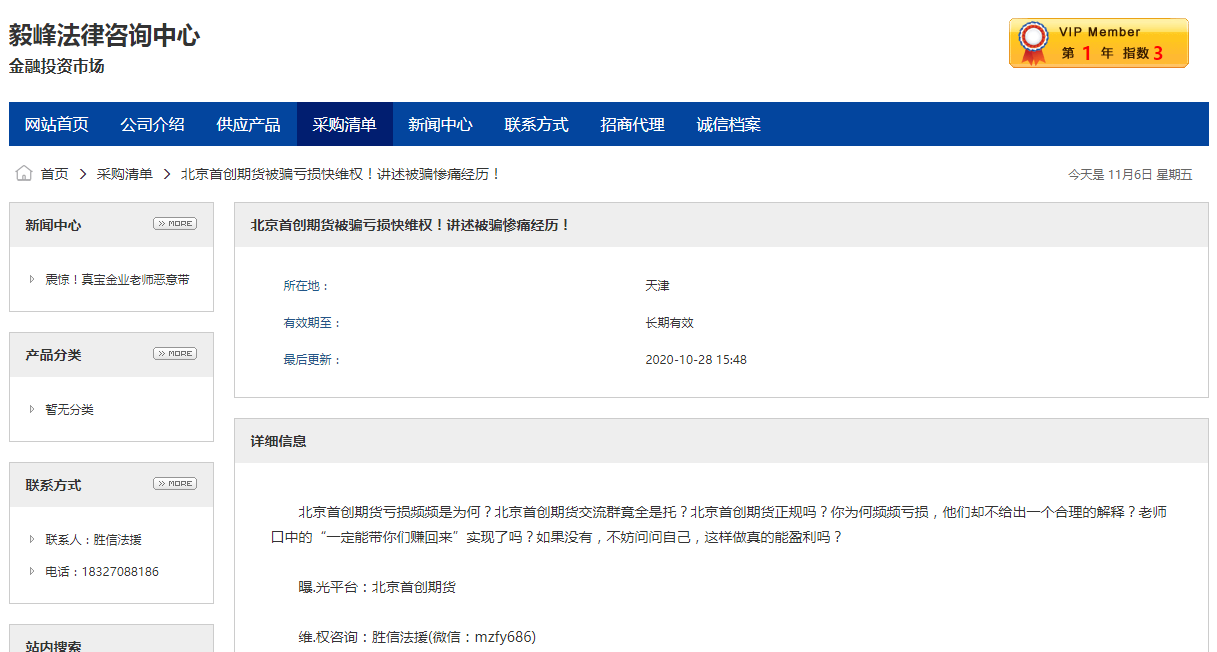Open 诚信档案 nav item

coord(729,124)
